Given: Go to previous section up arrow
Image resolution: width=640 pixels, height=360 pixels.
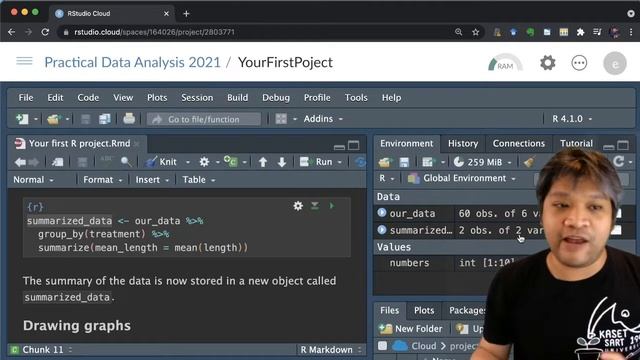Looking at the screenshot, I should point(263,162).
